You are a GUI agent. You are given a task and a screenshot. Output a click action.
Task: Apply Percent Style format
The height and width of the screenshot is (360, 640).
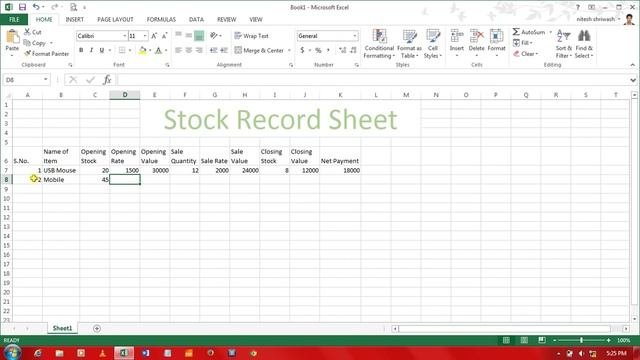pos(318,50)
